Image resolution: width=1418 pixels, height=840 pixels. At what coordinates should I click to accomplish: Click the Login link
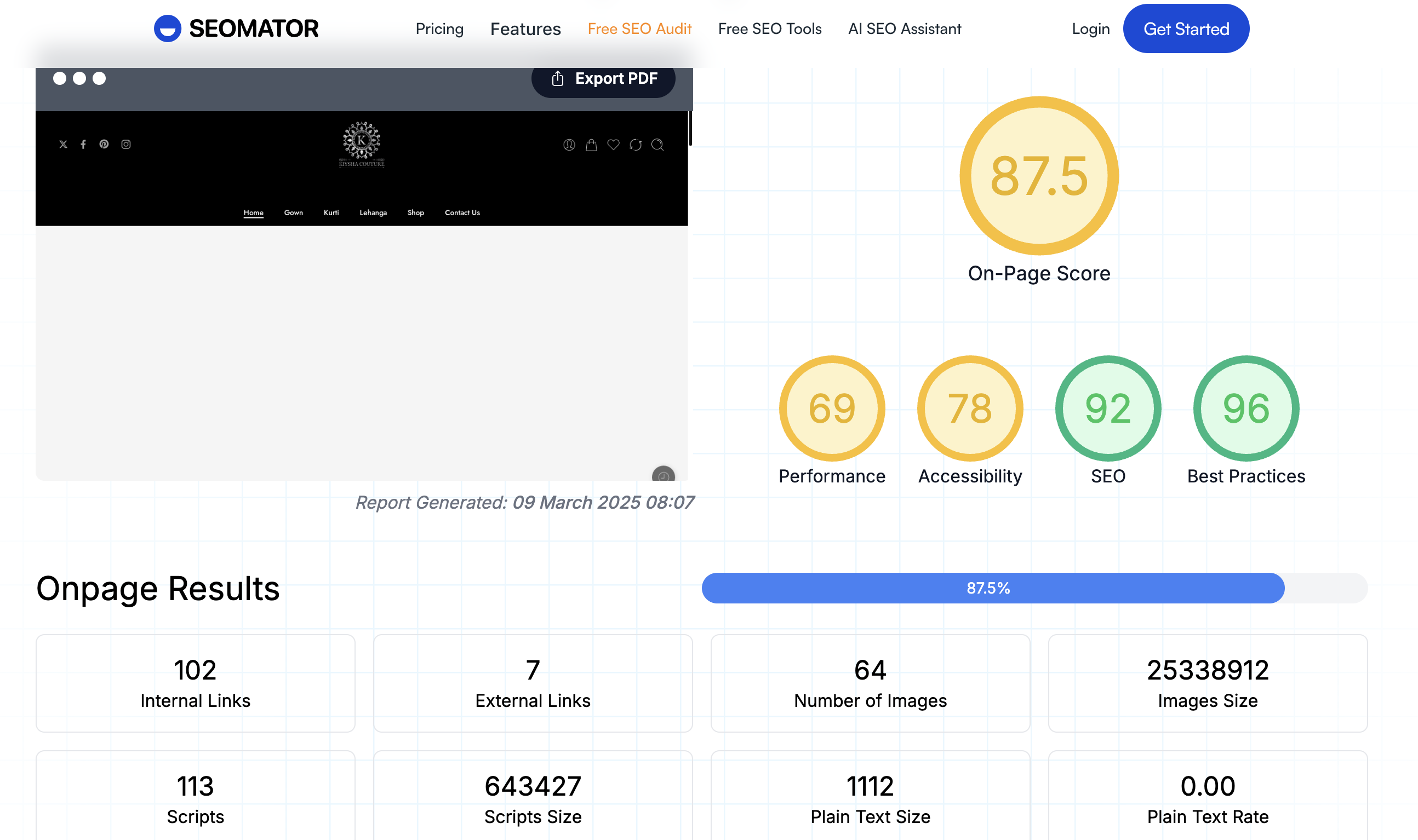coord(1090,29)
